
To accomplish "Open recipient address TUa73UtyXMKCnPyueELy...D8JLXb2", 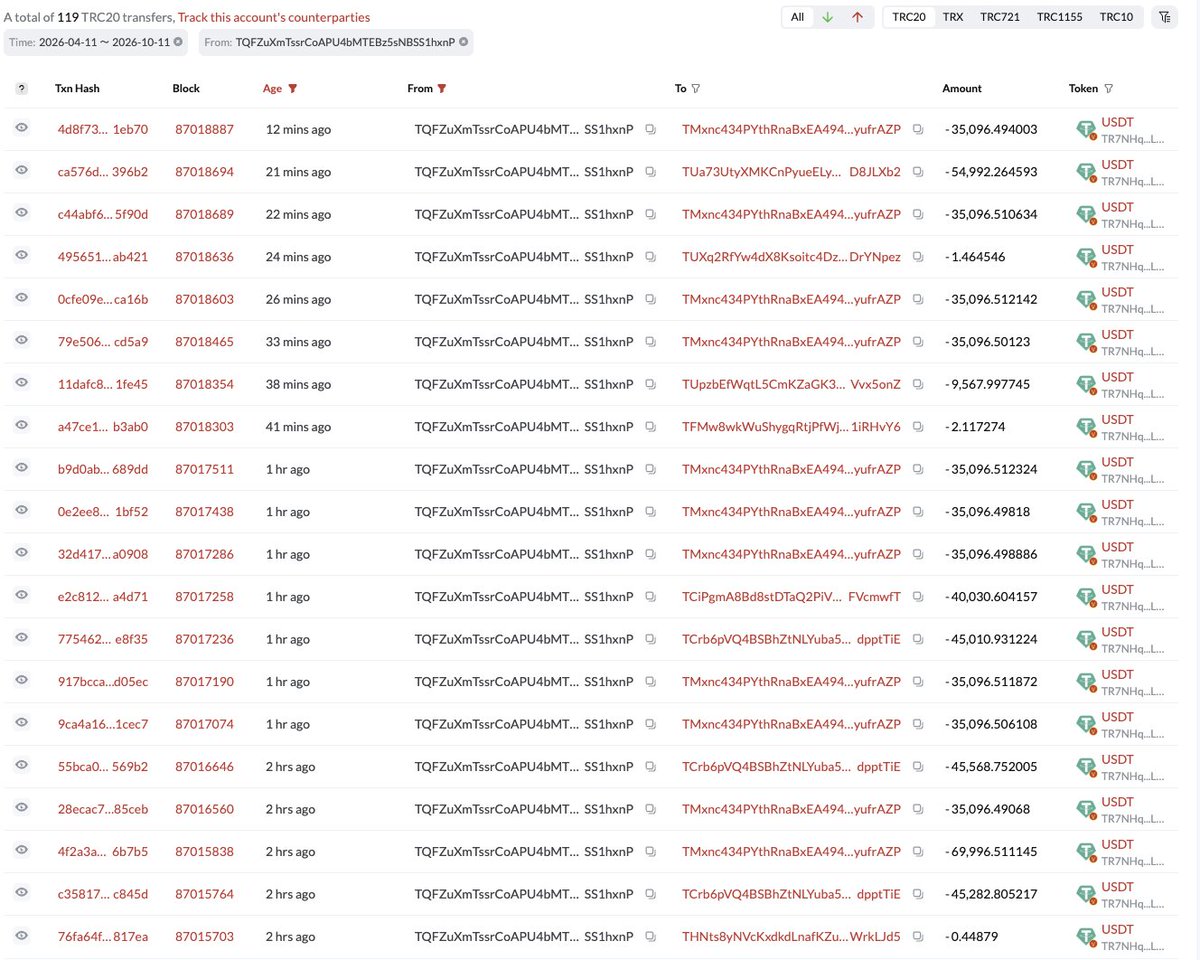I will tap(791, 172).
